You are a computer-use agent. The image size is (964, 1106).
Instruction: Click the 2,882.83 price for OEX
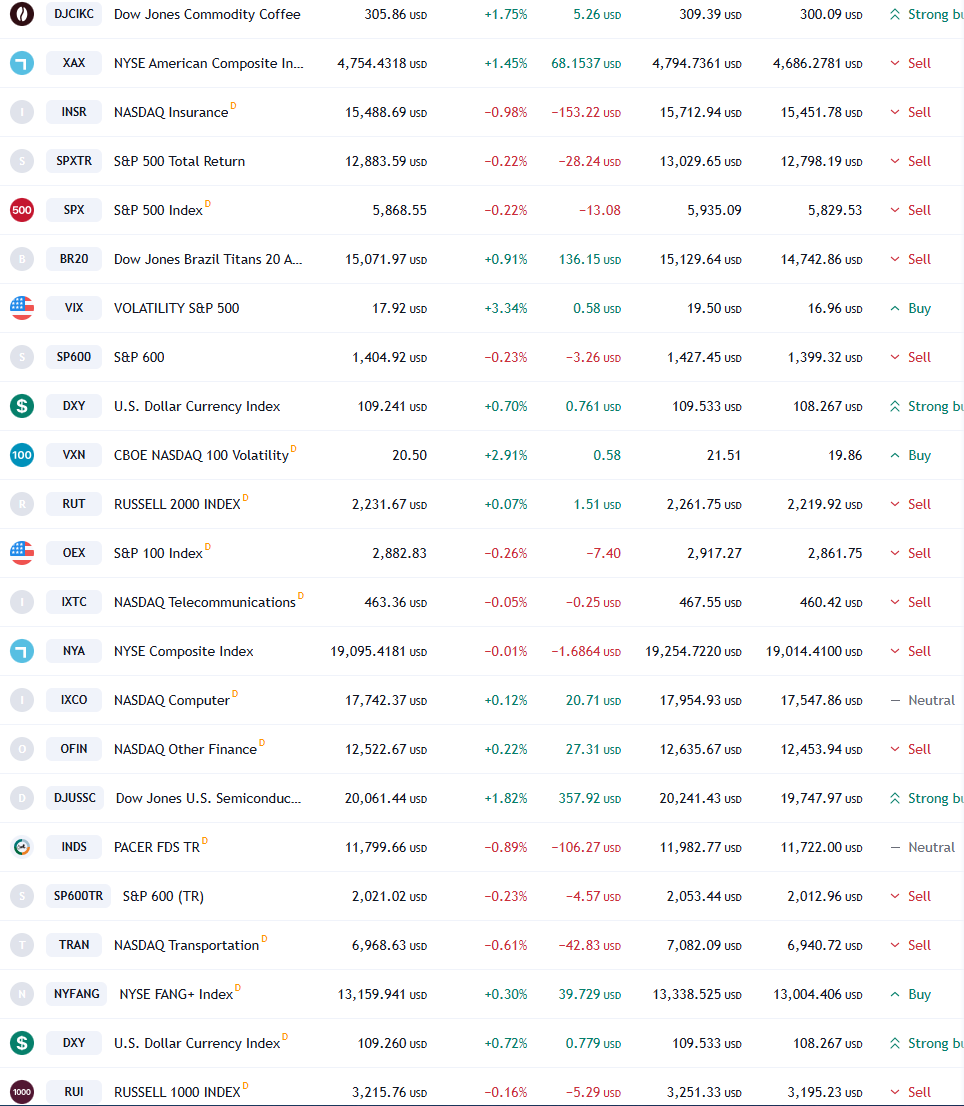(x=400, y=553)
